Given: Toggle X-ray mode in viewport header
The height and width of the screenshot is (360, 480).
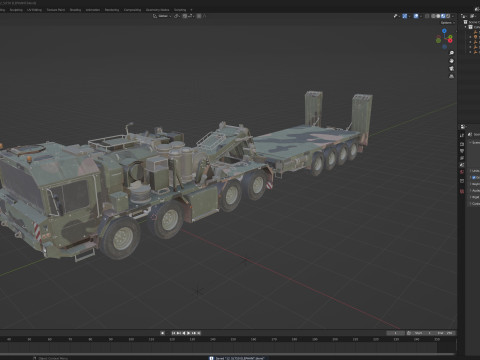Looking at the screenshot, I should (427, 16).
